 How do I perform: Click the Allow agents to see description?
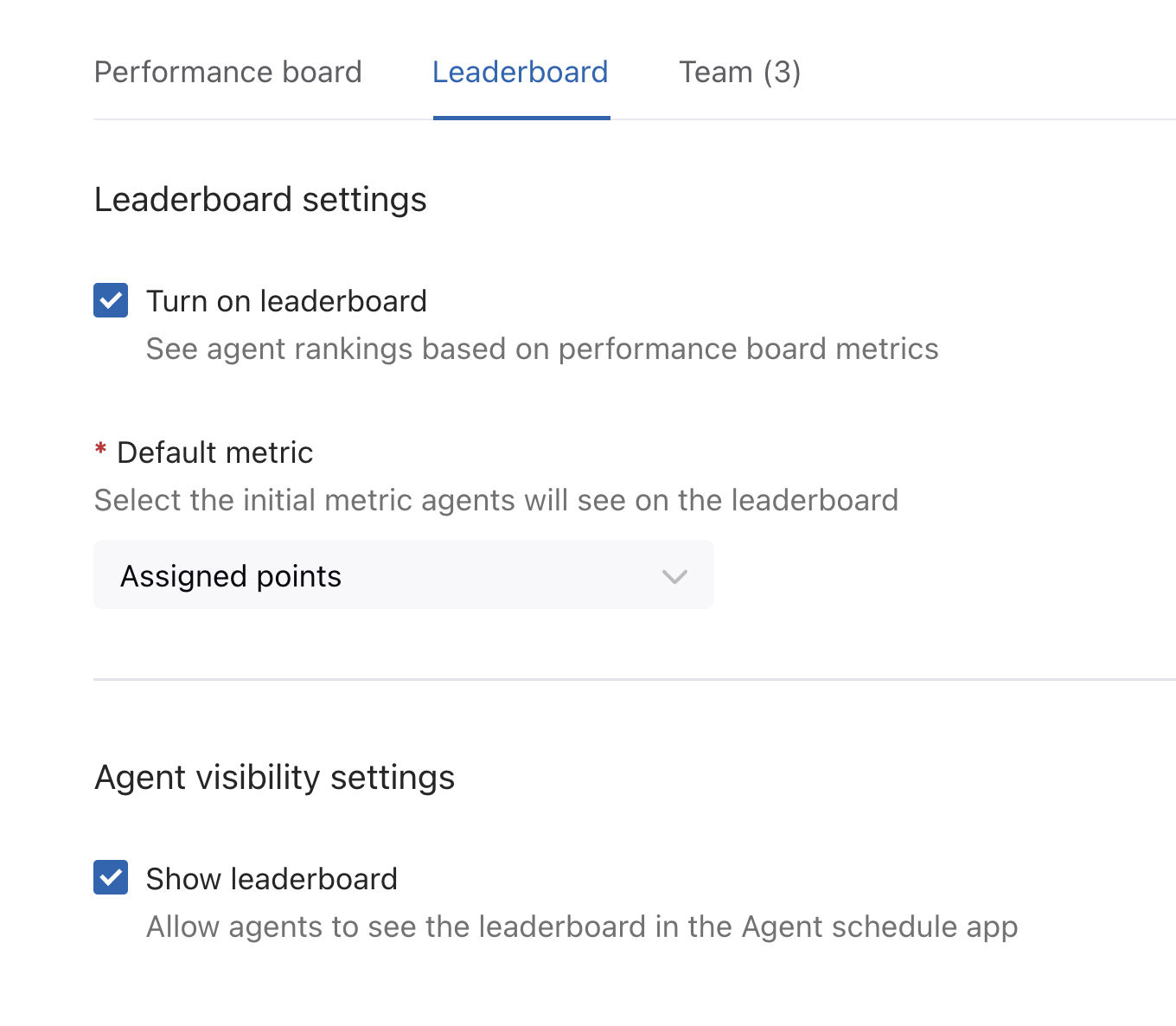point(582,927)
